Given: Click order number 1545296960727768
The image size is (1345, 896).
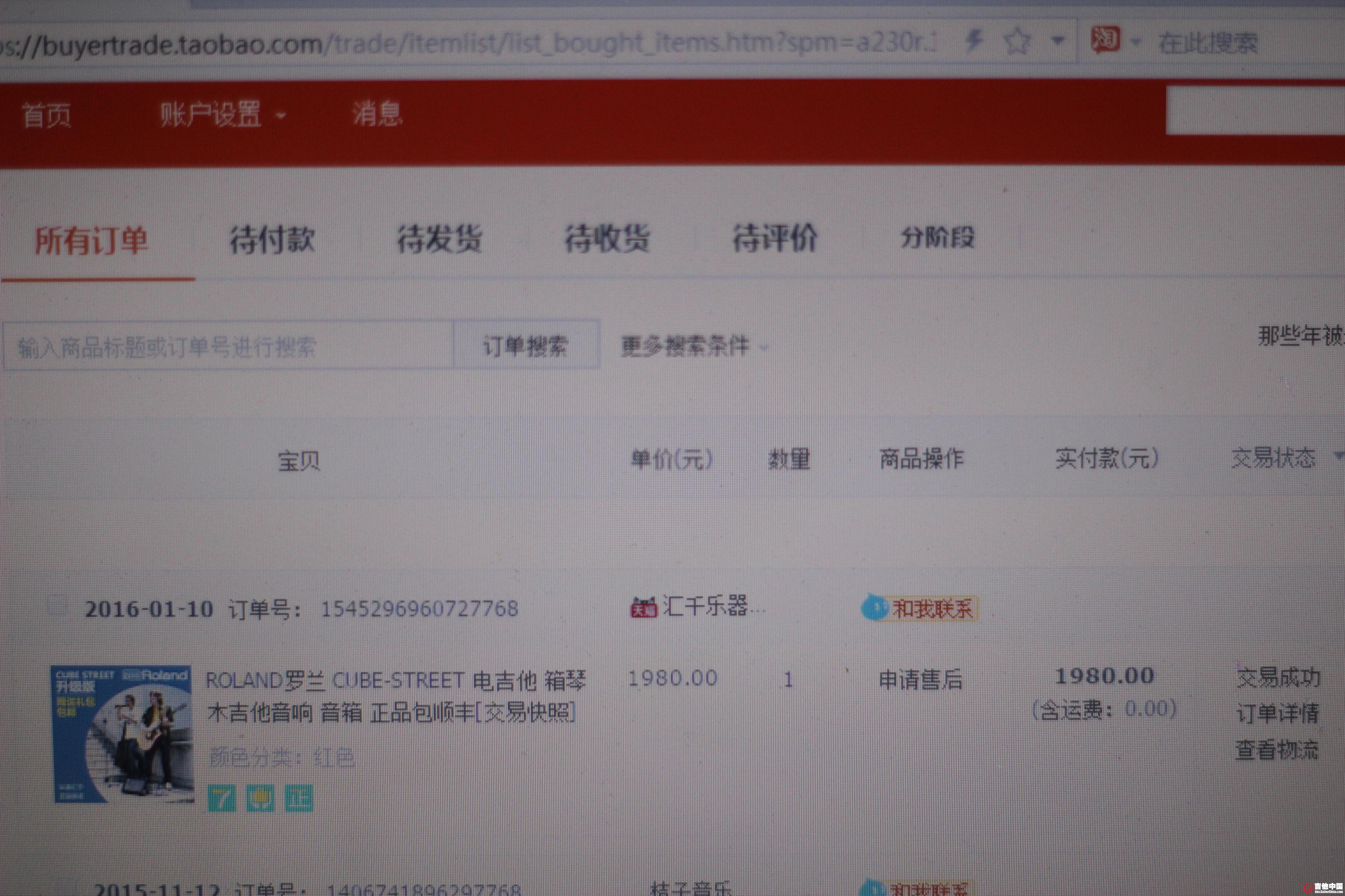Looking at the screenshot, I should (x=420, y=609).
